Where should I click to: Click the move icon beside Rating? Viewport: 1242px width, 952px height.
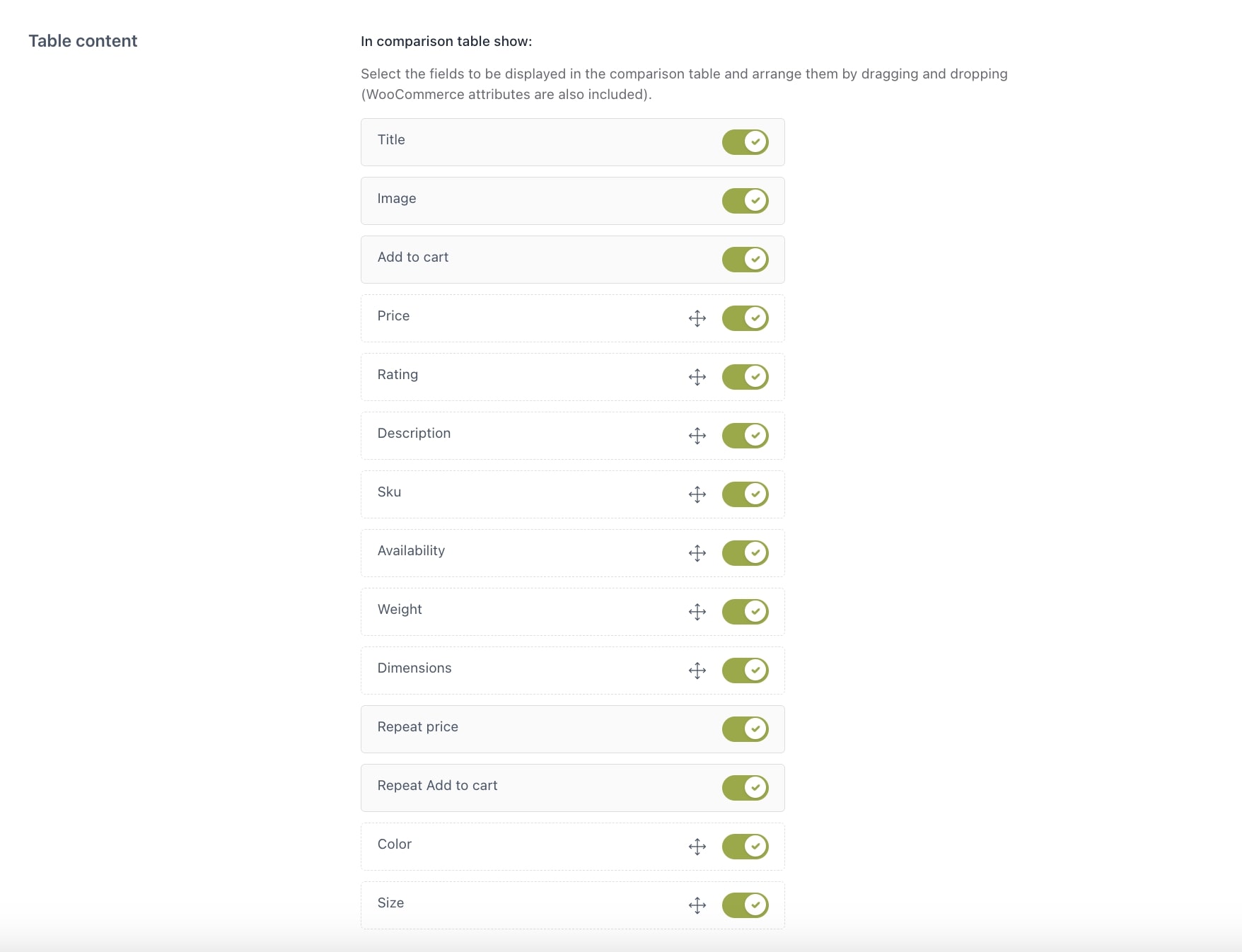point(697,377)
